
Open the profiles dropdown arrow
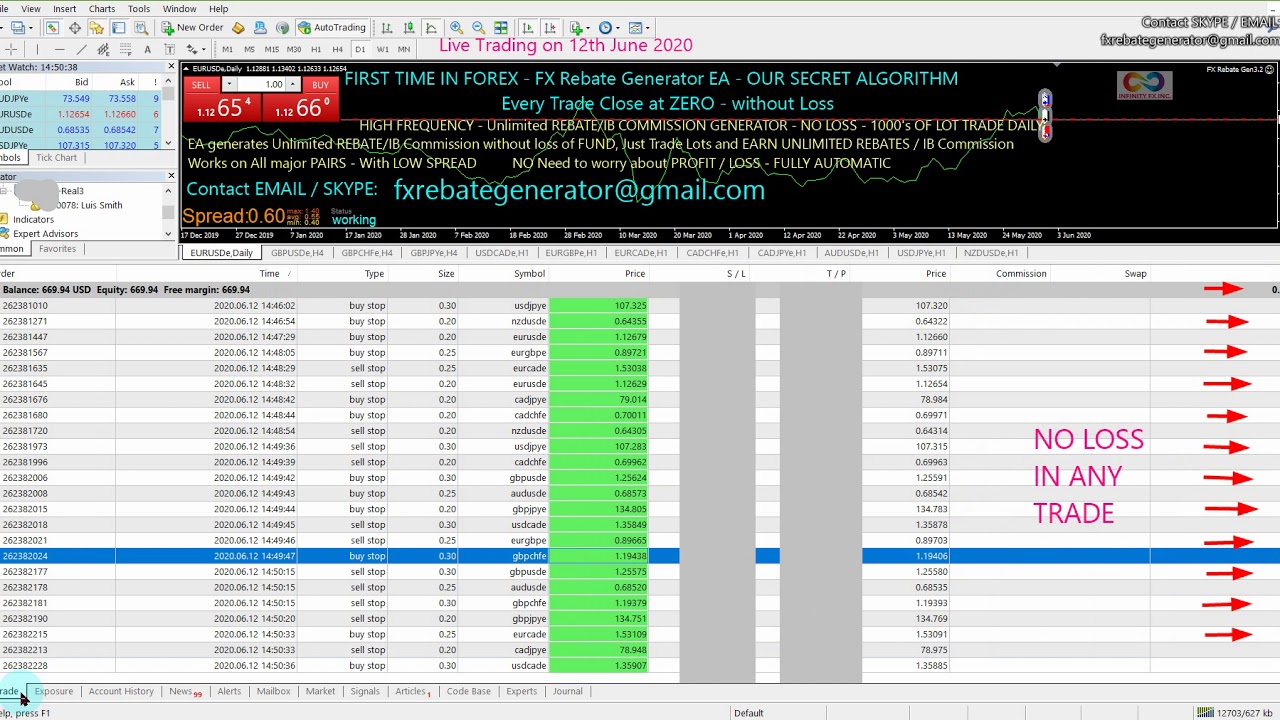31,27
